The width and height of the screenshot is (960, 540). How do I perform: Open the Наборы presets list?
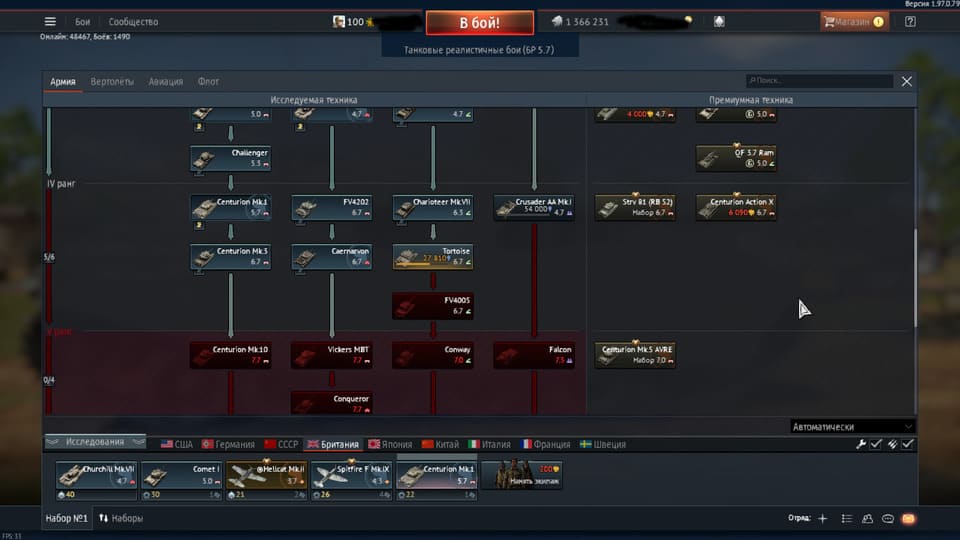coord(121,518)
